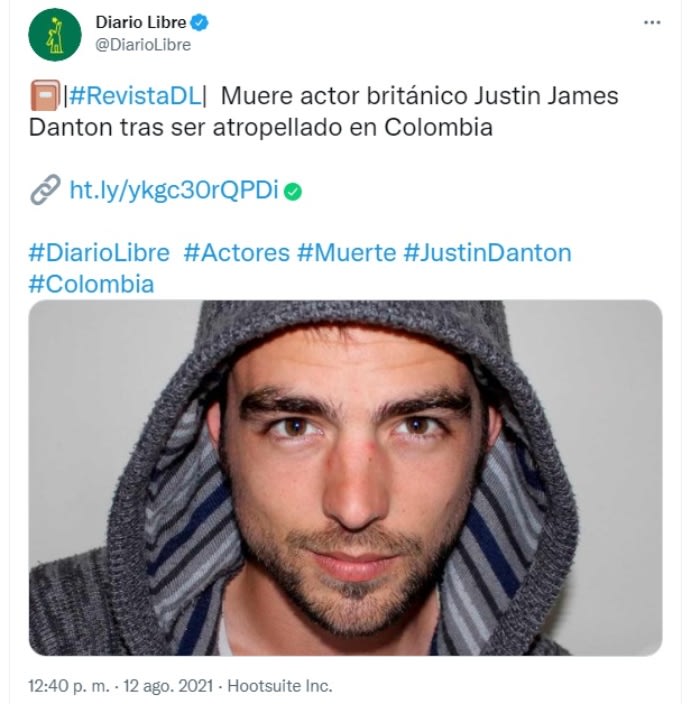Open the ht.ly/ykgc30rQPDi short link
Viewport: 700px width, 704px height.
(174, 190)
